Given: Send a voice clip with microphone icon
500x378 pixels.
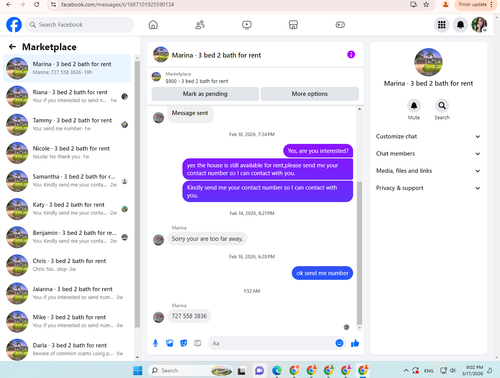Looking at the screenshot, I should point(155,343).
